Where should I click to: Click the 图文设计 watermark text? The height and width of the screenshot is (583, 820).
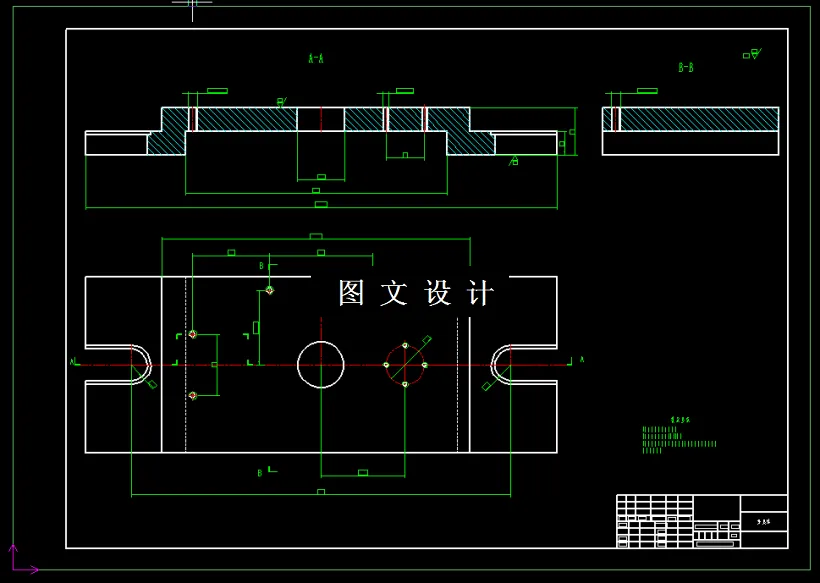(413, 290)
